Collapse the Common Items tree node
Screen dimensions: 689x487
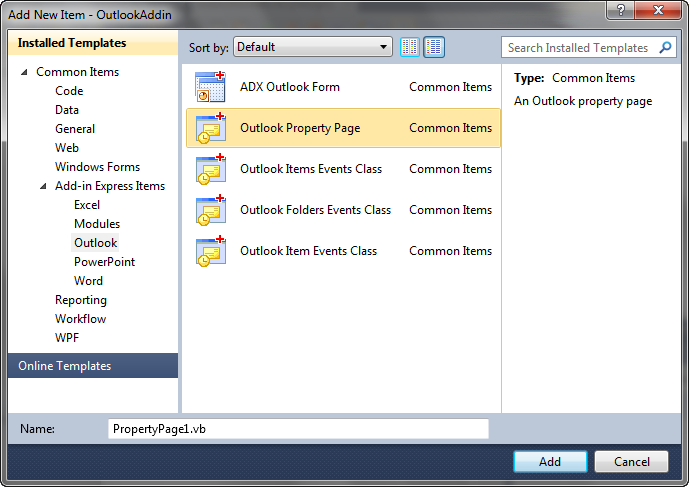tap(25, 72)
